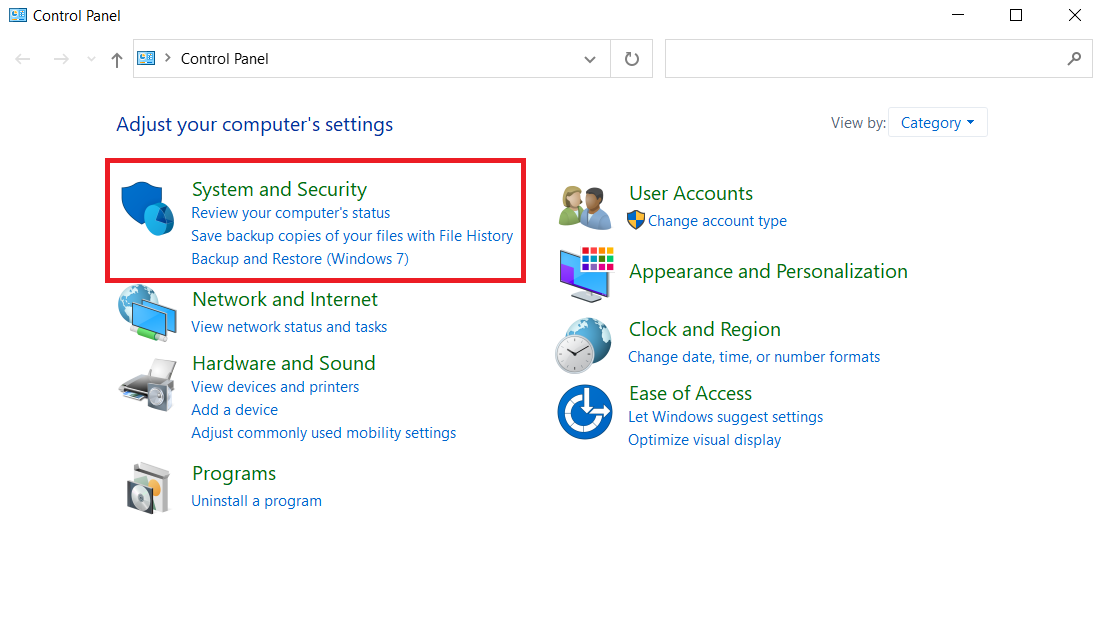
Task: Open the View by Category dropdown
Action: click(937, 122)
